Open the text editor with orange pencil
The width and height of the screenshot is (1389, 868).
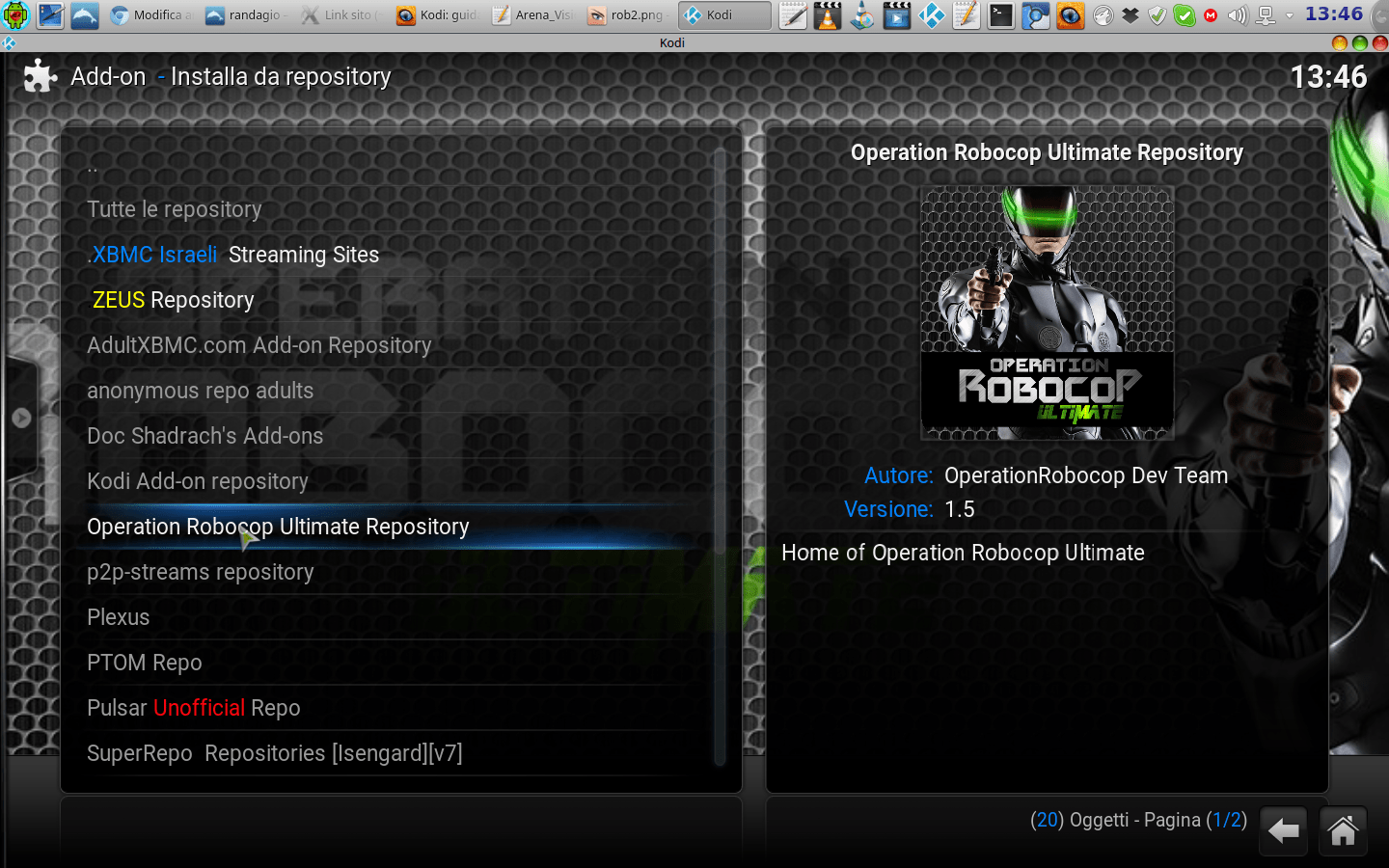tap(967, 14)
